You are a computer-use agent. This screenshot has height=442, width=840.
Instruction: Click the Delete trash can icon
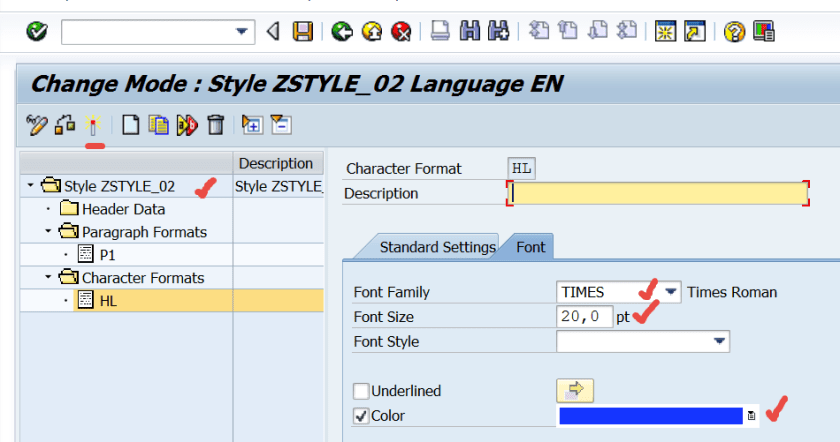pyautogui.click(x=215, y=125)
